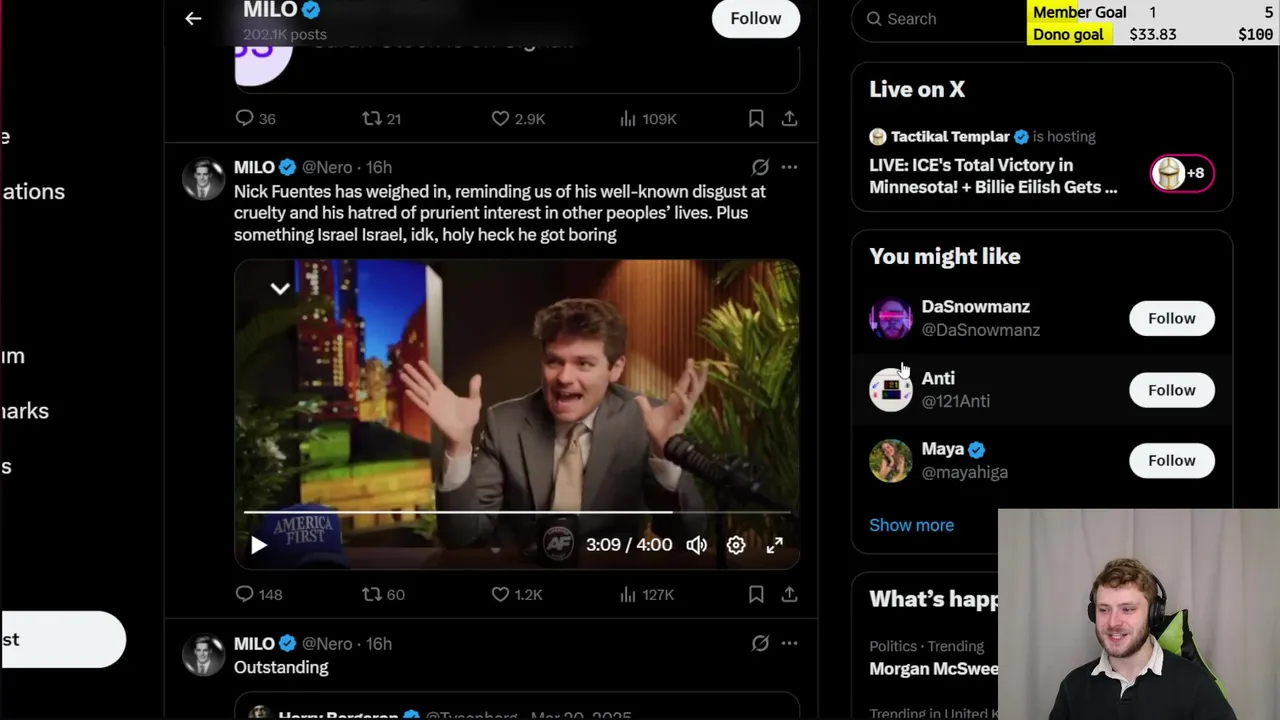Open Grok icon on Outstanding post

[x=760, y=644]
